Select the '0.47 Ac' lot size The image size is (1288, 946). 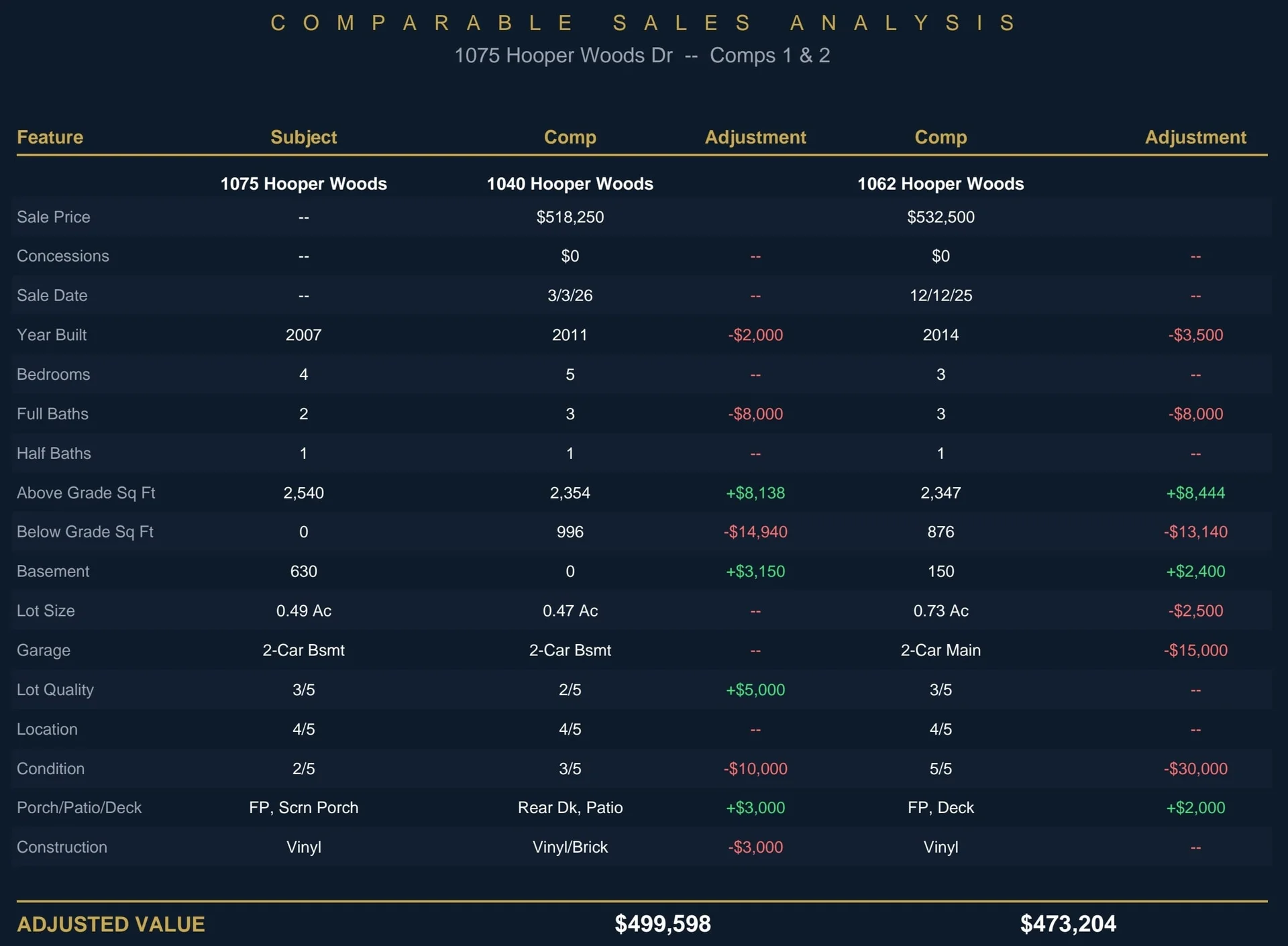570,611
